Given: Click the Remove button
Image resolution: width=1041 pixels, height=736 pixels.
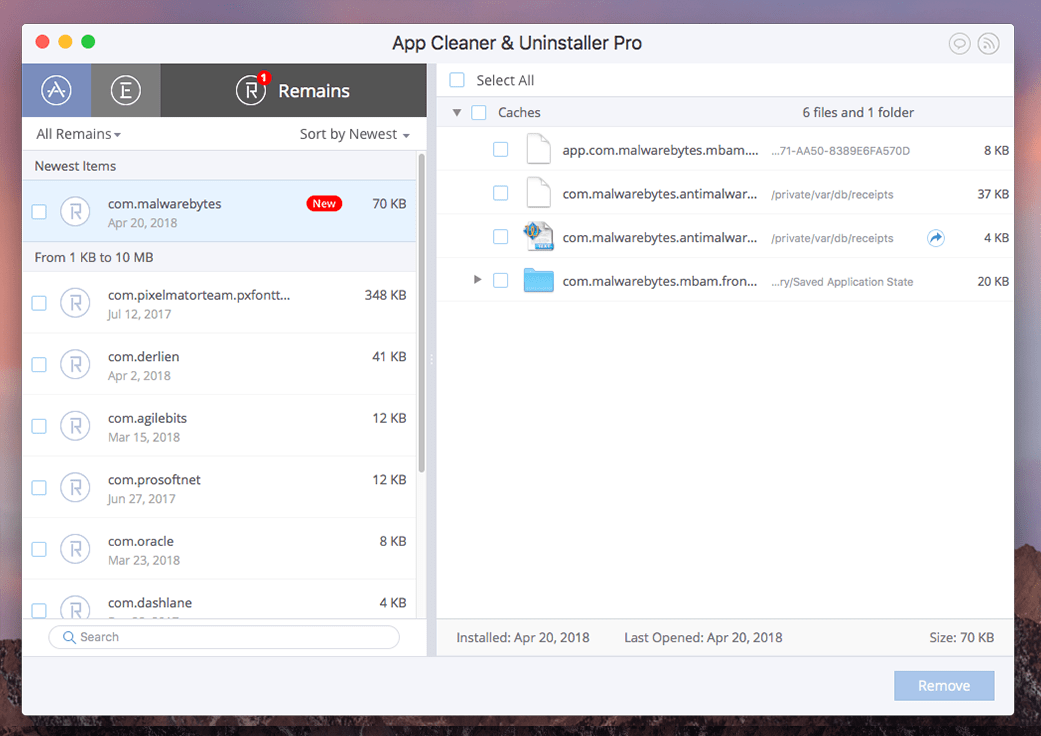Looking at the screenshot, I should point(943,685).
